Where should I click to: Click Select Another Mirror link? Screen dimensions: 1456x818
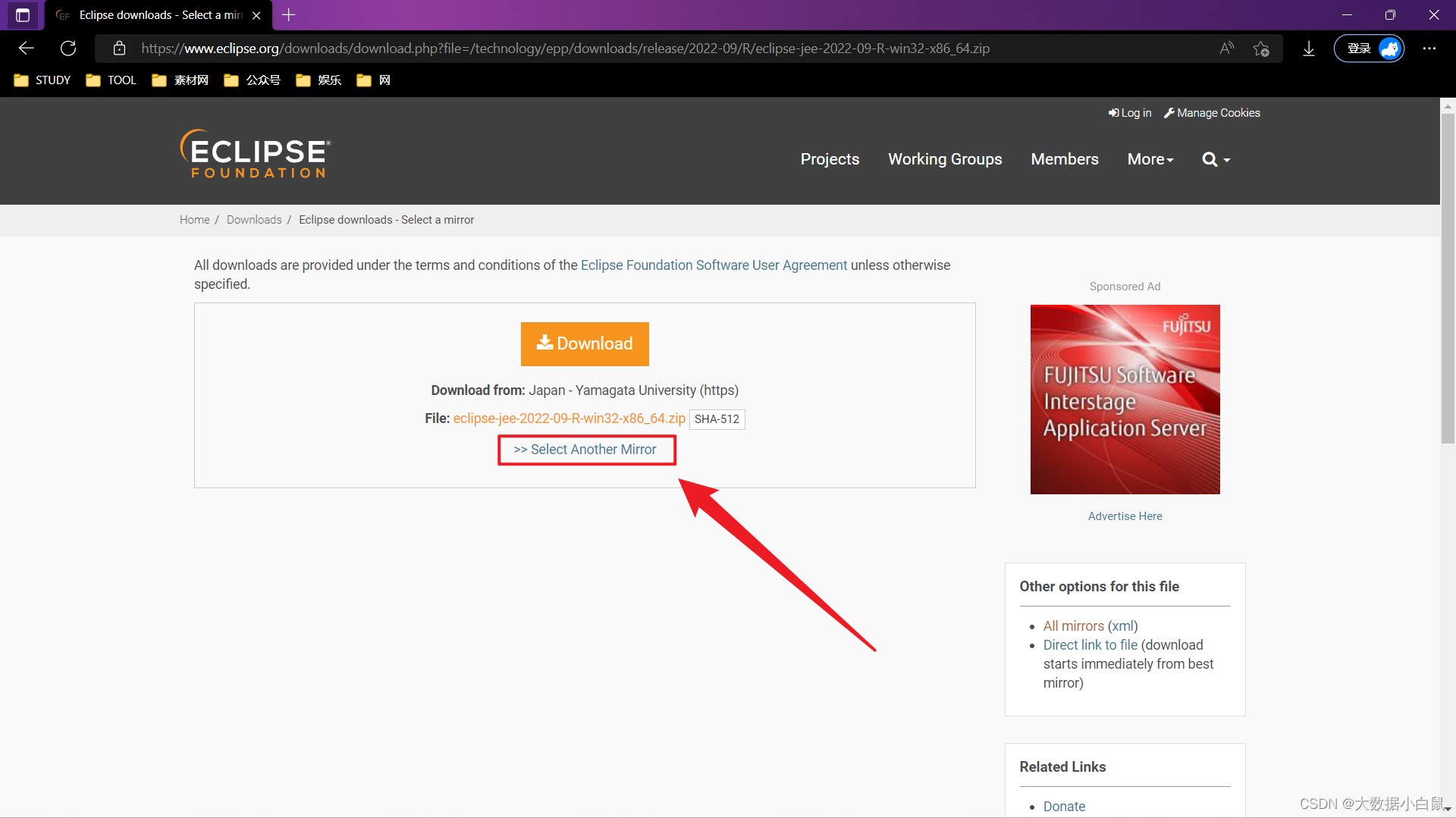[585, 450]
